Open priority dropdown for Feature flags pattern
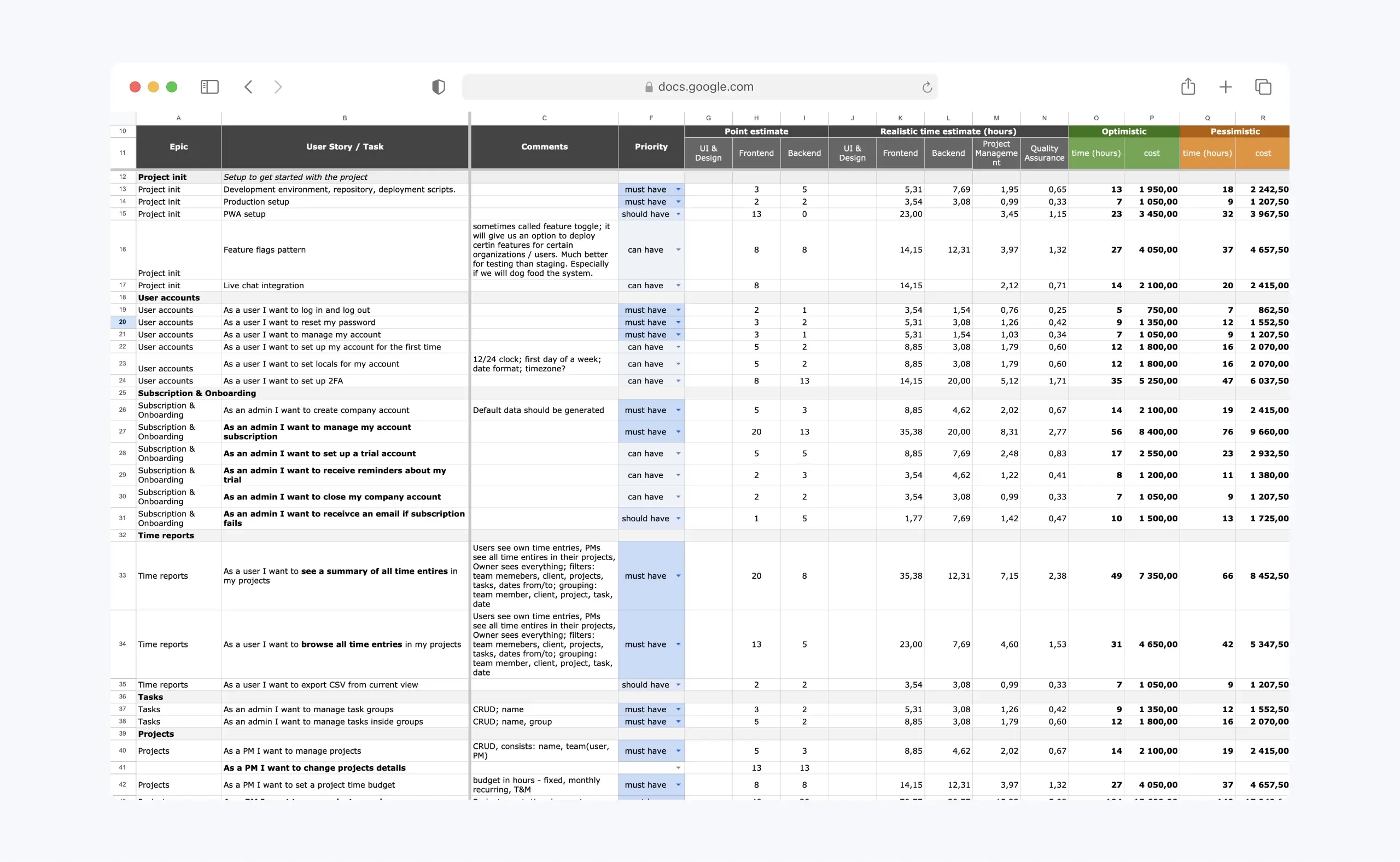 click(678, 250)
